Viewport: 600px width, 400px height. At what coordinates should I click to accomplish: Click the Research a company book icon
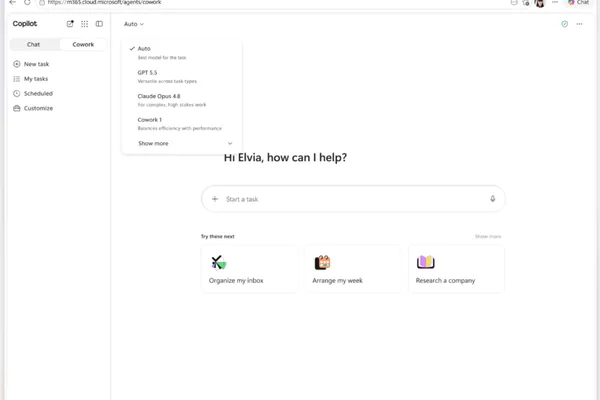tap(426, 262)
